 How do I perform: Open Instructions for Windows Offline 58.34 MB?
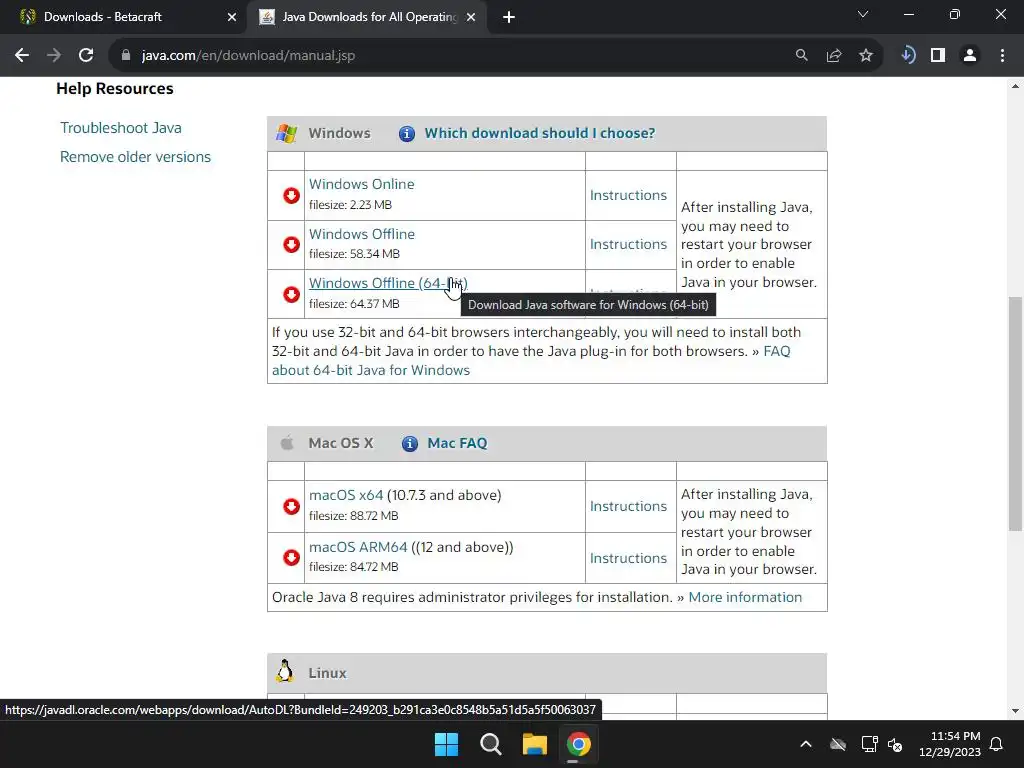click(x=628, y=244)
